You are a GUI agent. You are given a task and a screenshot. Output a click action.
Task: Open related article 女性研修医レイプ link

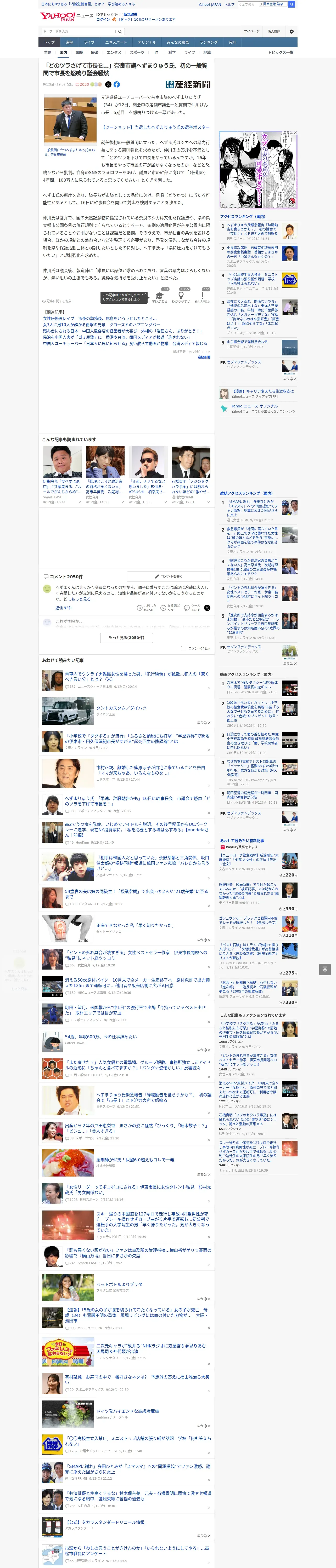click(x=99, y=318)
